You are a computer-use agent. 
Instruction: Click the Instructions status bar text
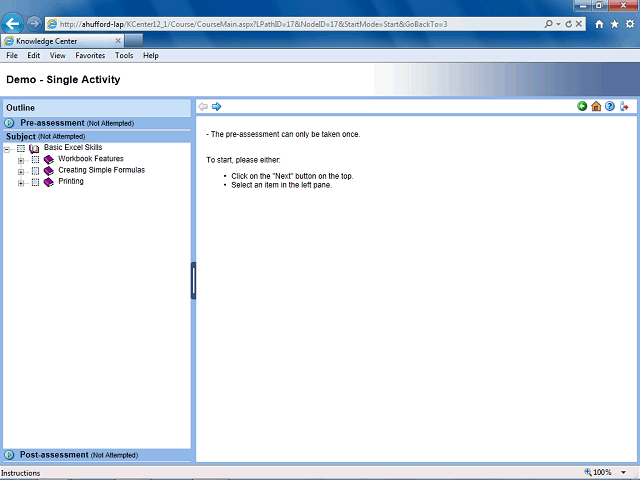coord(20,473)
